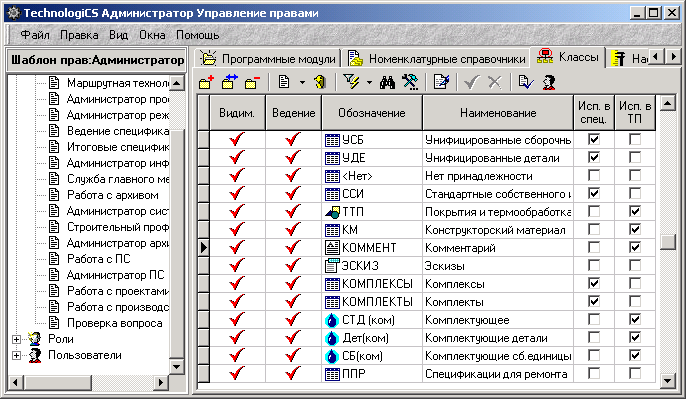This screenshot has width=686, height=399.
Task: Click the add folder icon with red plus
Action: tap(206, 82)
